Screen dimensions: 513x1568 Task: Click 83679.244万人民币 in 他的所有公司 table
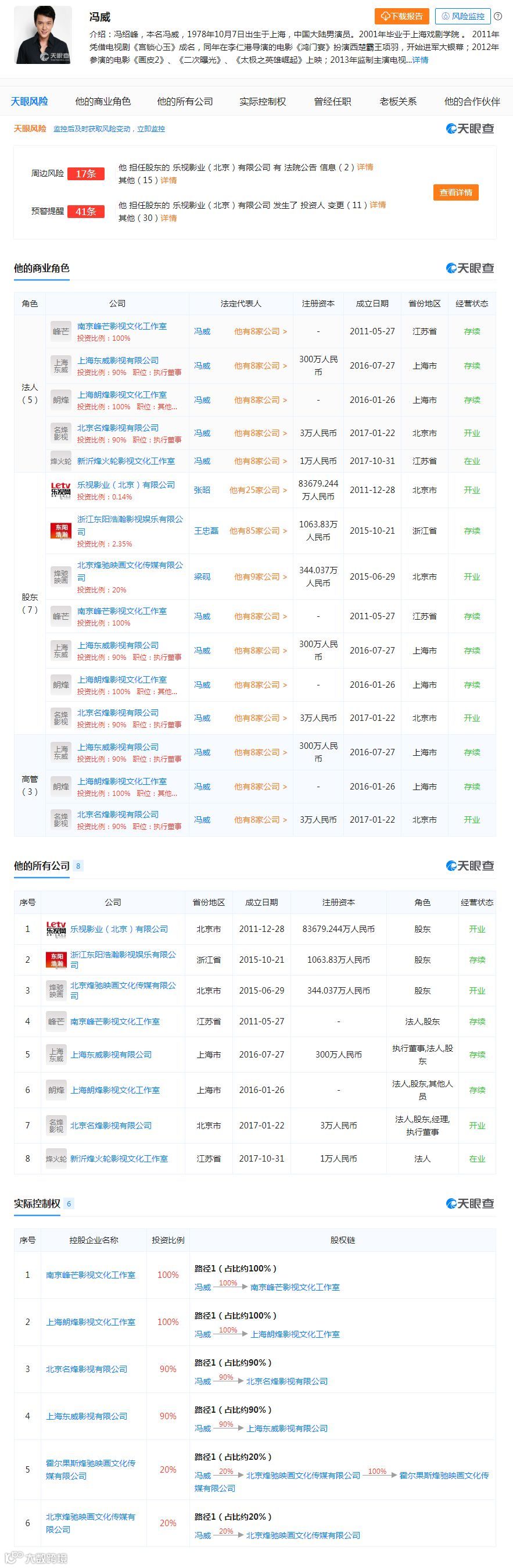click(338, 930)
